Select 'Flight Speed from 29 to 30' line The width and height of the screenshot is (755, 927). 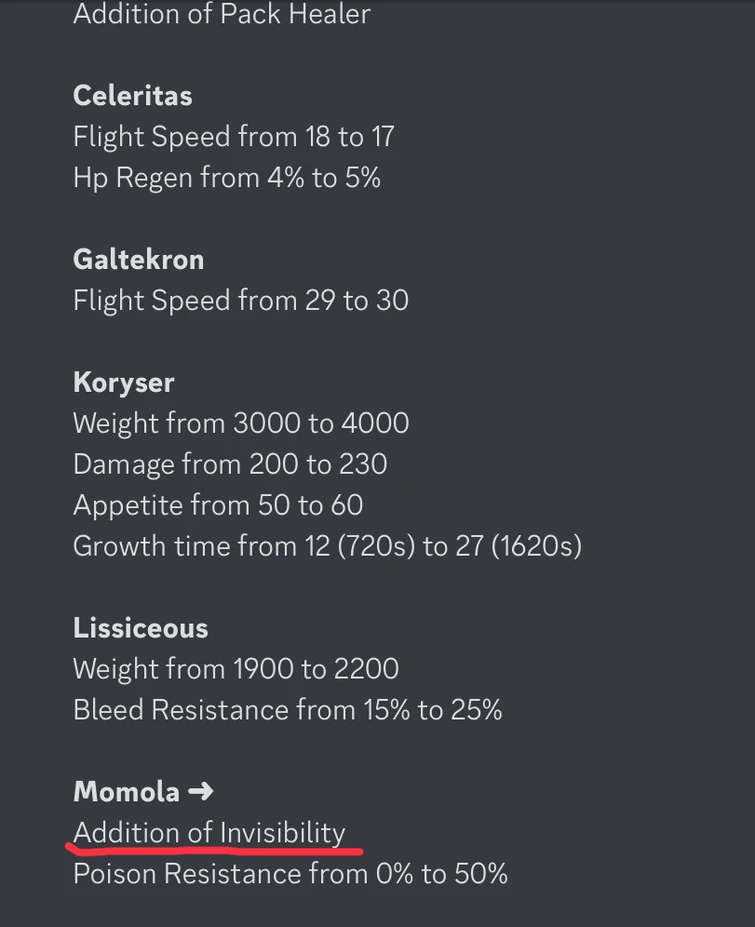[x=240, y=301]
